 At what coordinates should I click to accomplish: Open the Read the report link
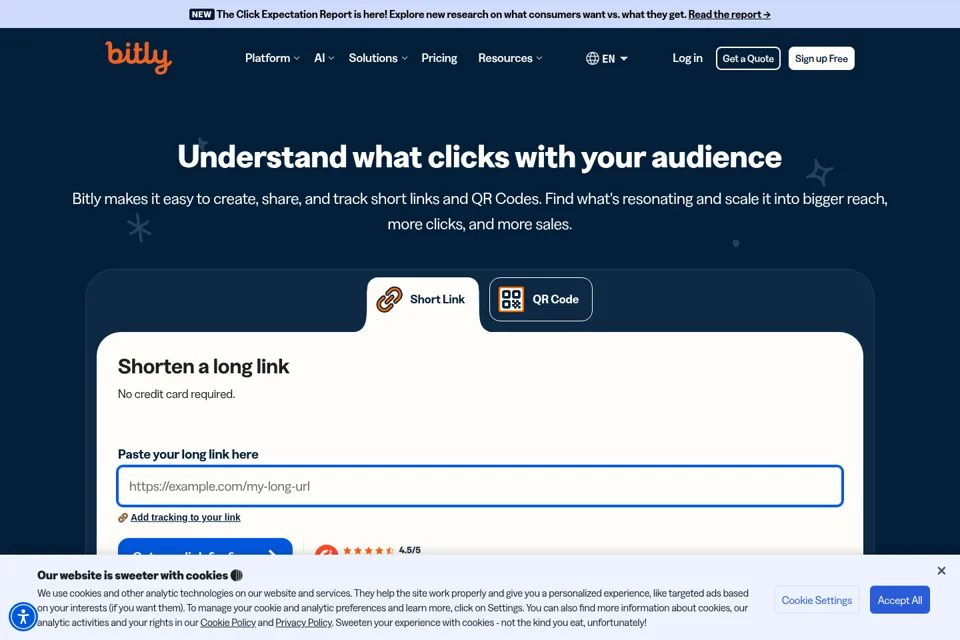[x=729, y=14]
